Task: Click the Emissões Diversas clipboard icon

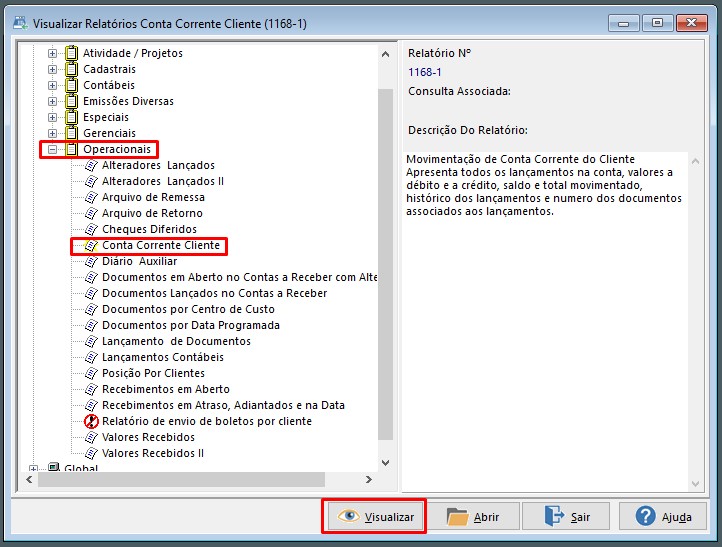Action: pyautogui.click(x=71, y=101)
